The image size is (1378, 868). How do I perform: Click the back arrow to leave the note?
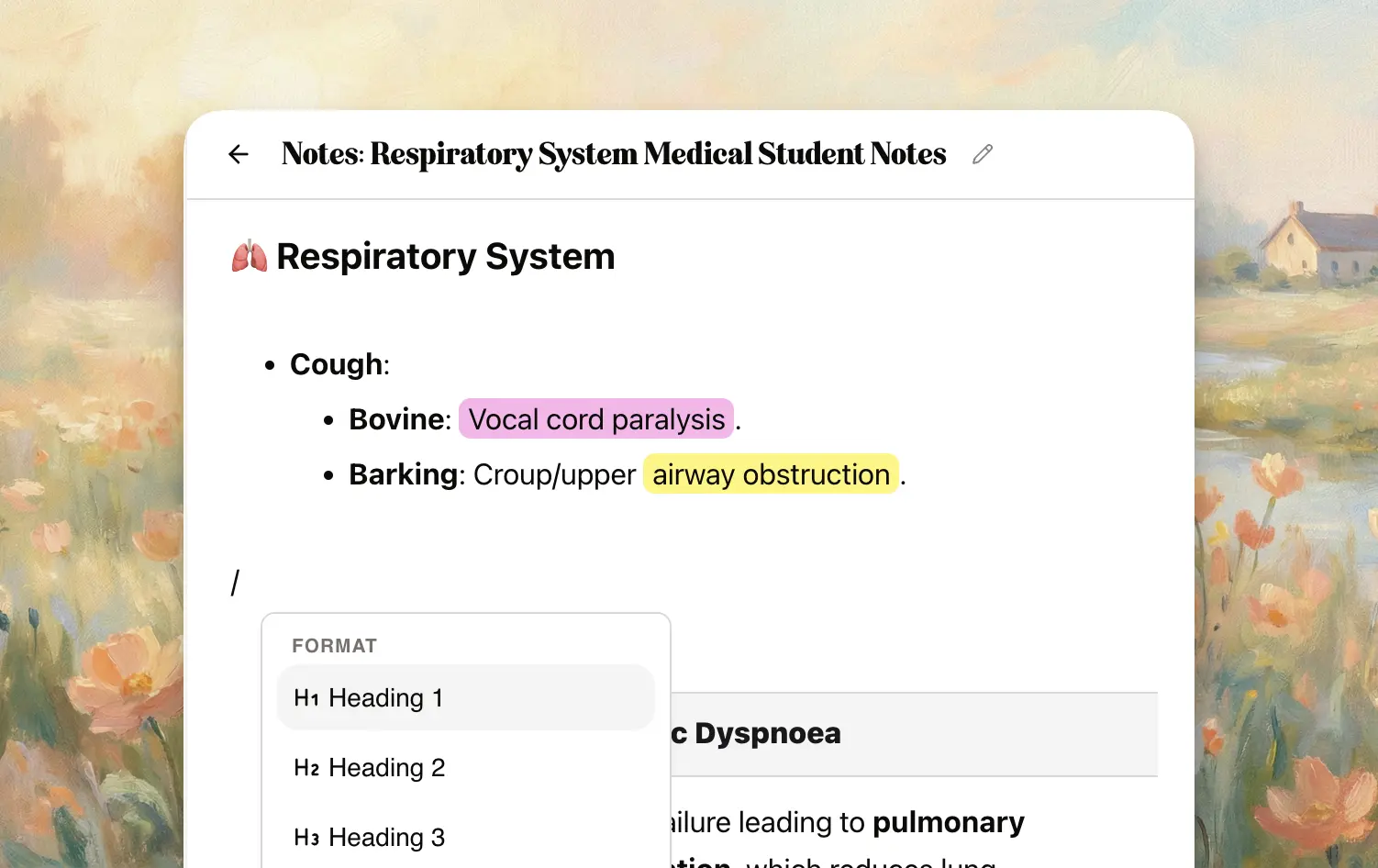[238, 153]
